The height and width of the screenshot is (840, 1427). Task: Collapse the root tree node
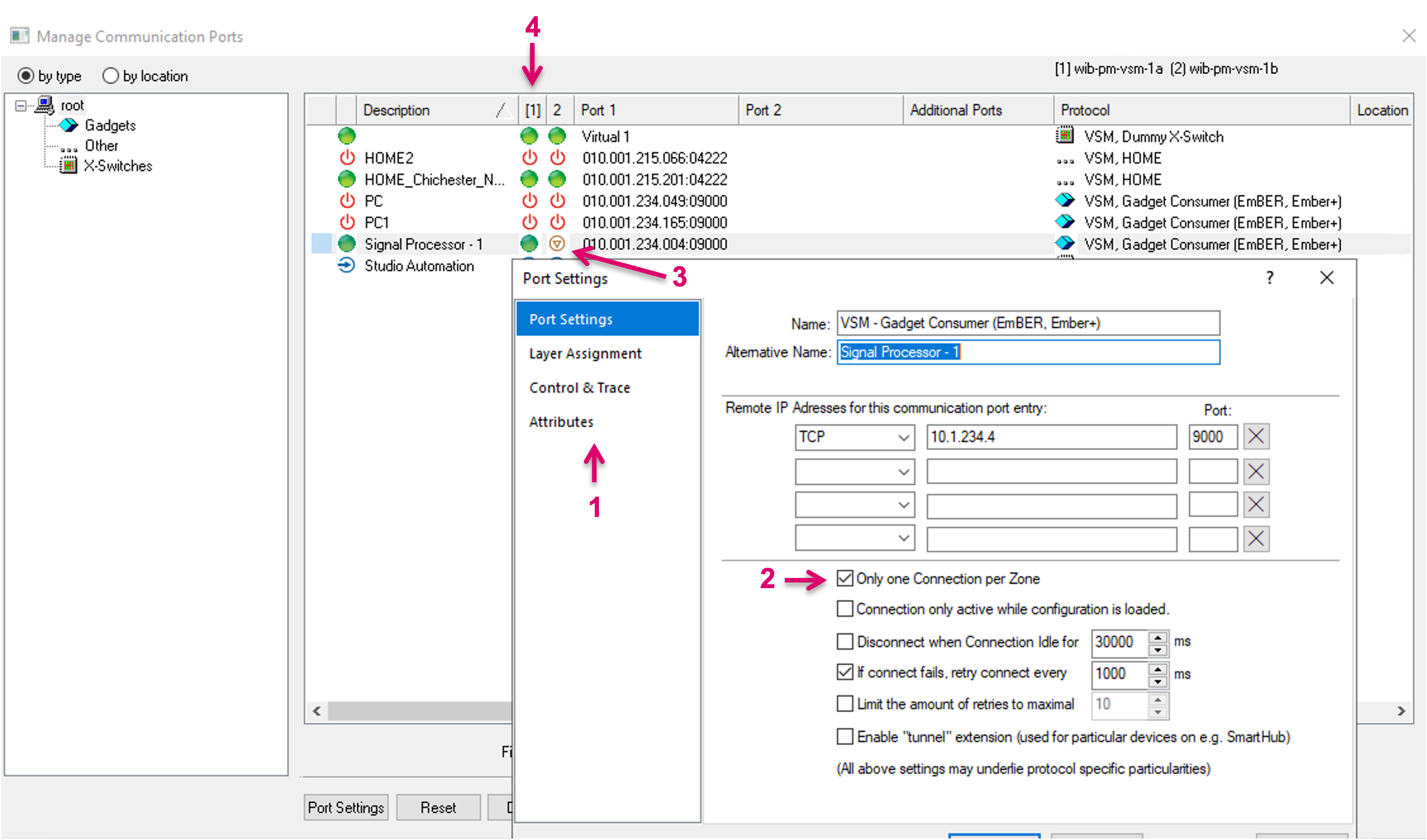point(21,106)
